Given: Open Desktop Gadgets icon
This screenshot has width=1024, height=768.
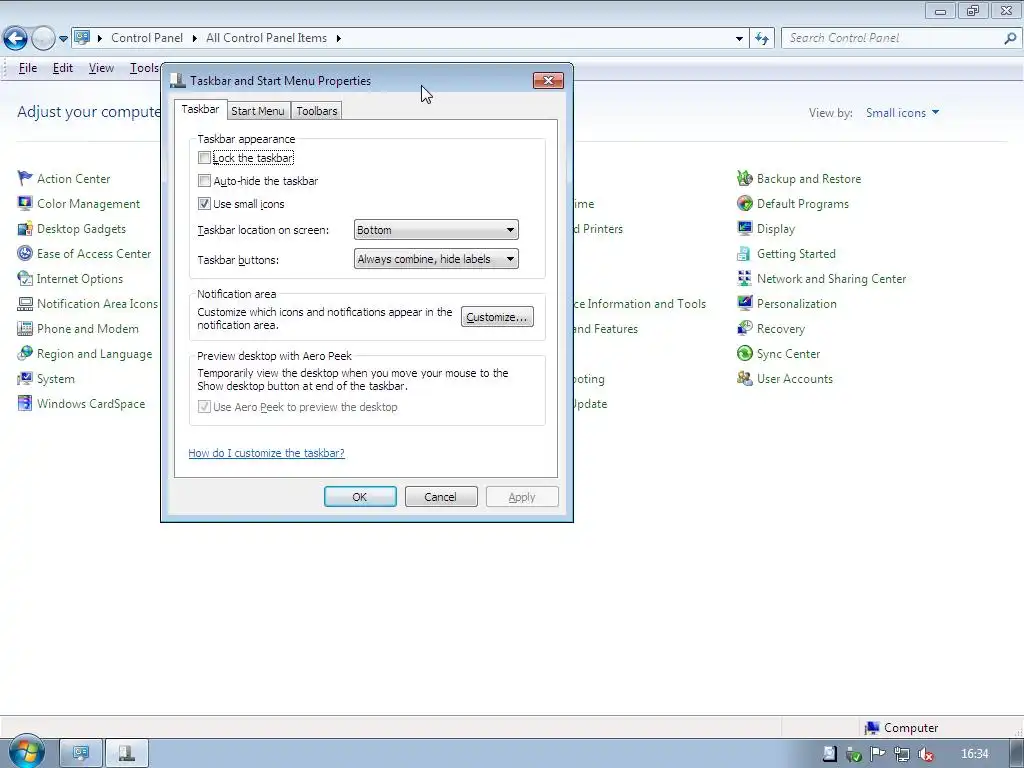Looking at the screenshot, I should (25, 229).
